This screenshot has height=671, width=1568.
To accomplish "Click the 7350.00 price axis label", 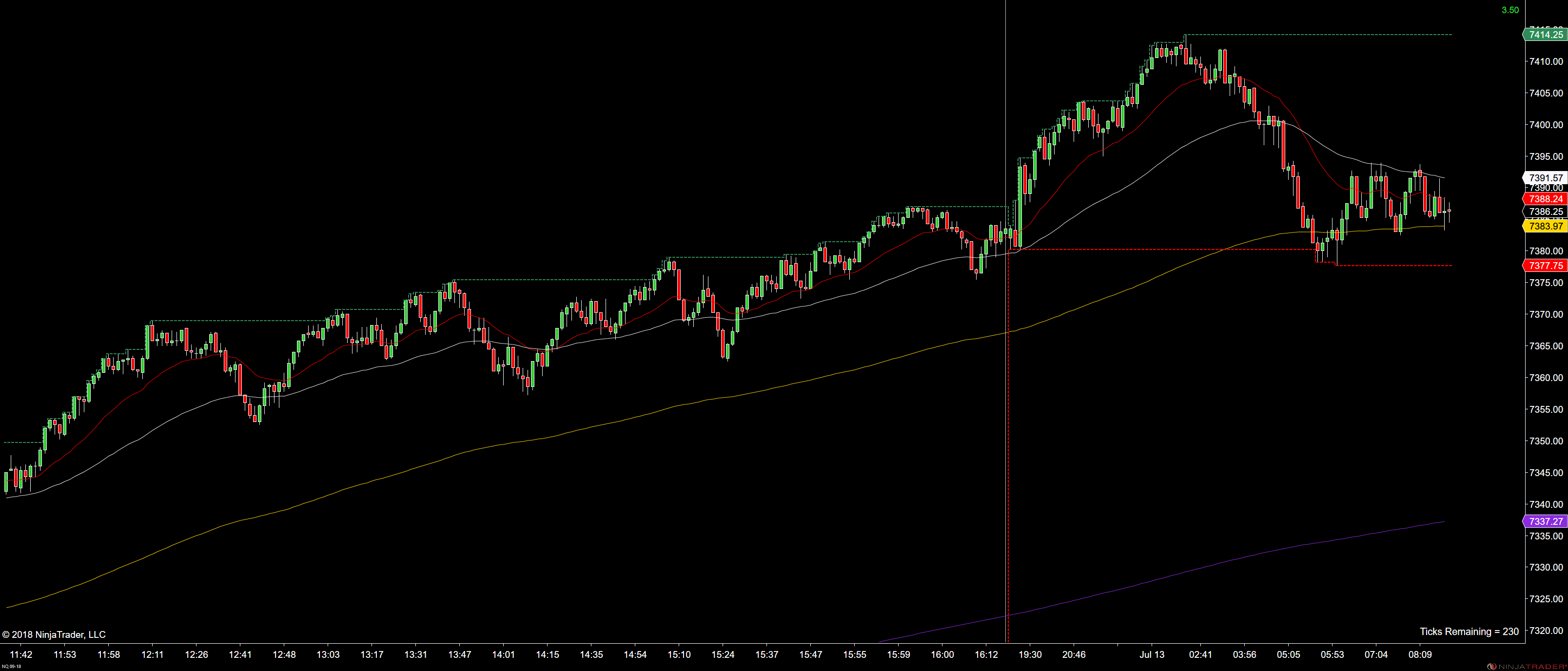I will point(1546,441).
